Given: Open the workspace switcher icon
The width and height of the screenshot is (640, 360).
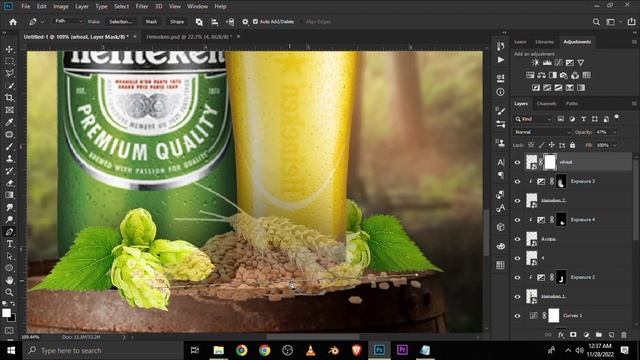Looking at the screenshot, I should point(611,22).
